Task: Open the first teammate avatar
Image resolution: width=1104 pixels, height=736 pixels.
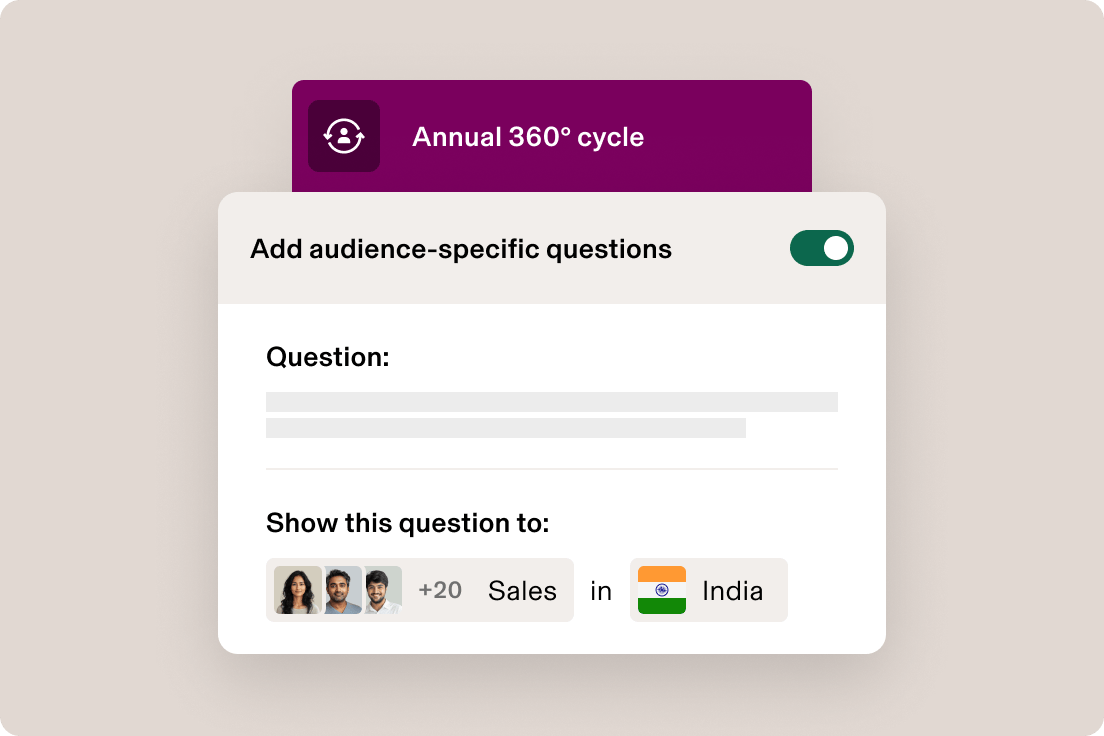Action: (298, 590)
